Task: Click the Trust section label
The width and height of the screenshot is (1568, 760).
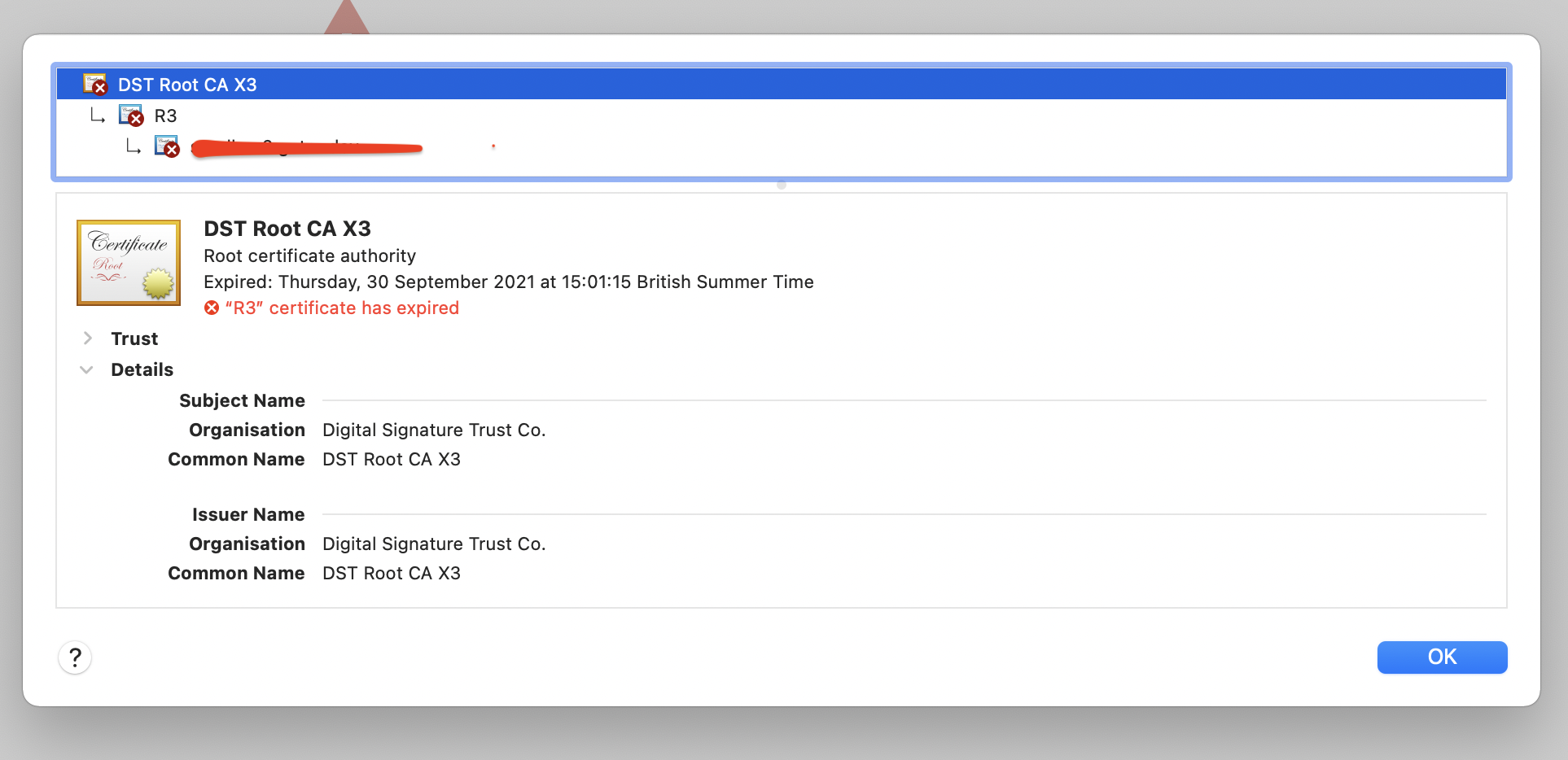Action: (134, 339)
